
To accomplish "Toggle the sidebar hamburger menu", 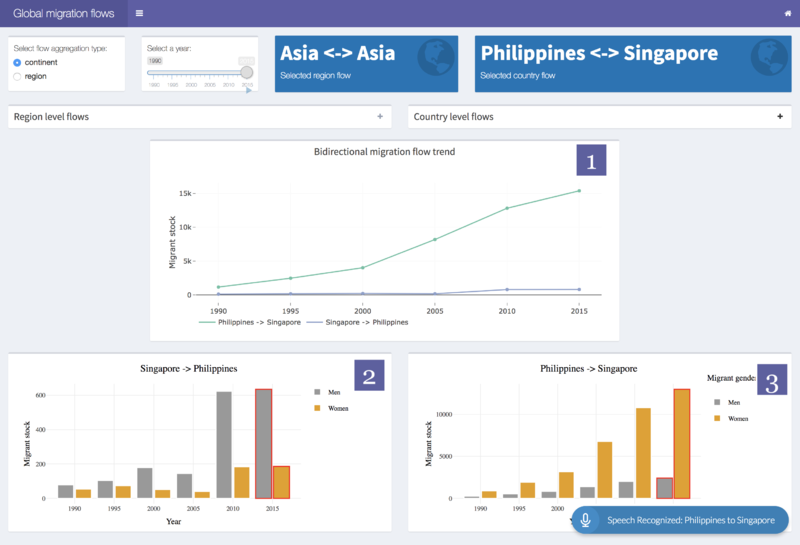I will point(139,13).
